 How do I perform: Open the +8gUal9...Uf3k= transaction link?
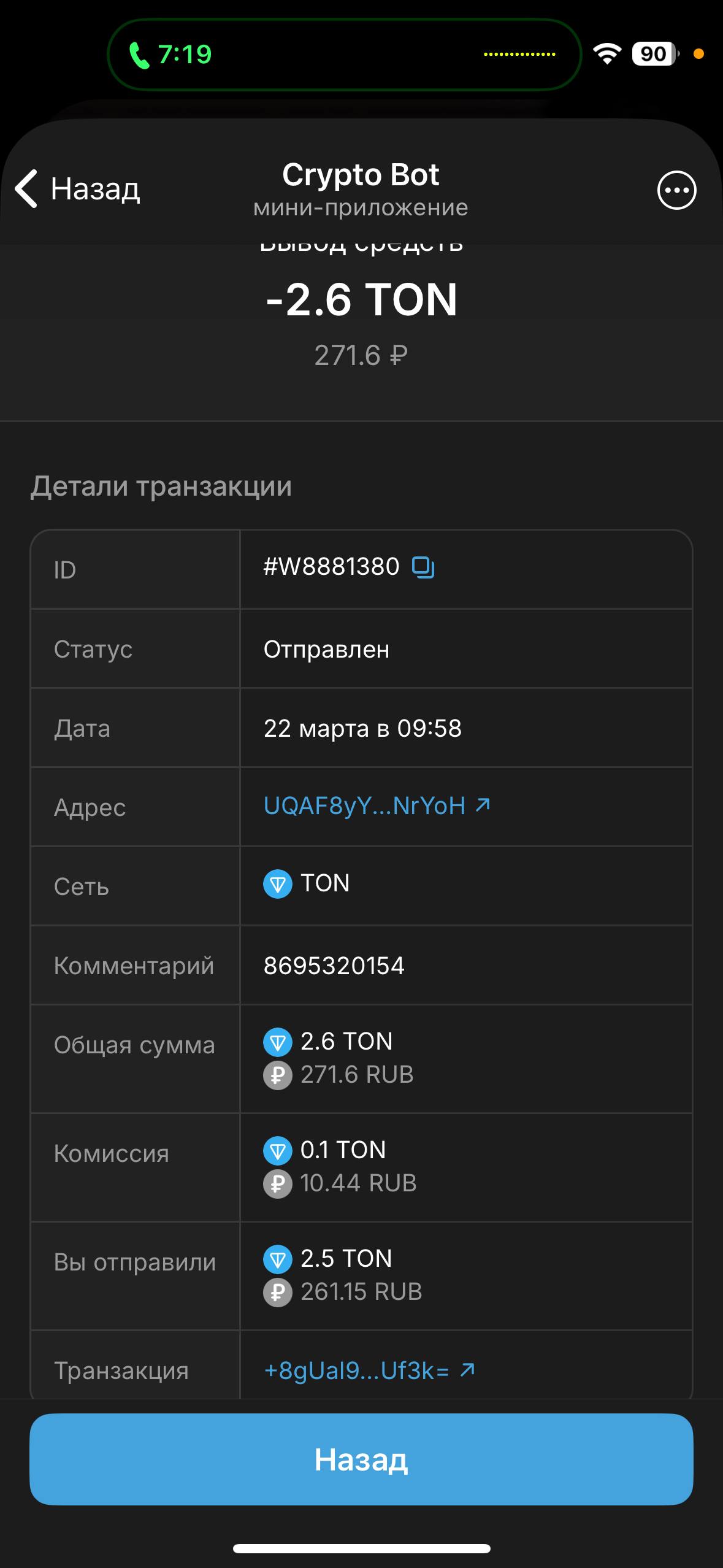pyautogui.click(x=356, y=1370)
